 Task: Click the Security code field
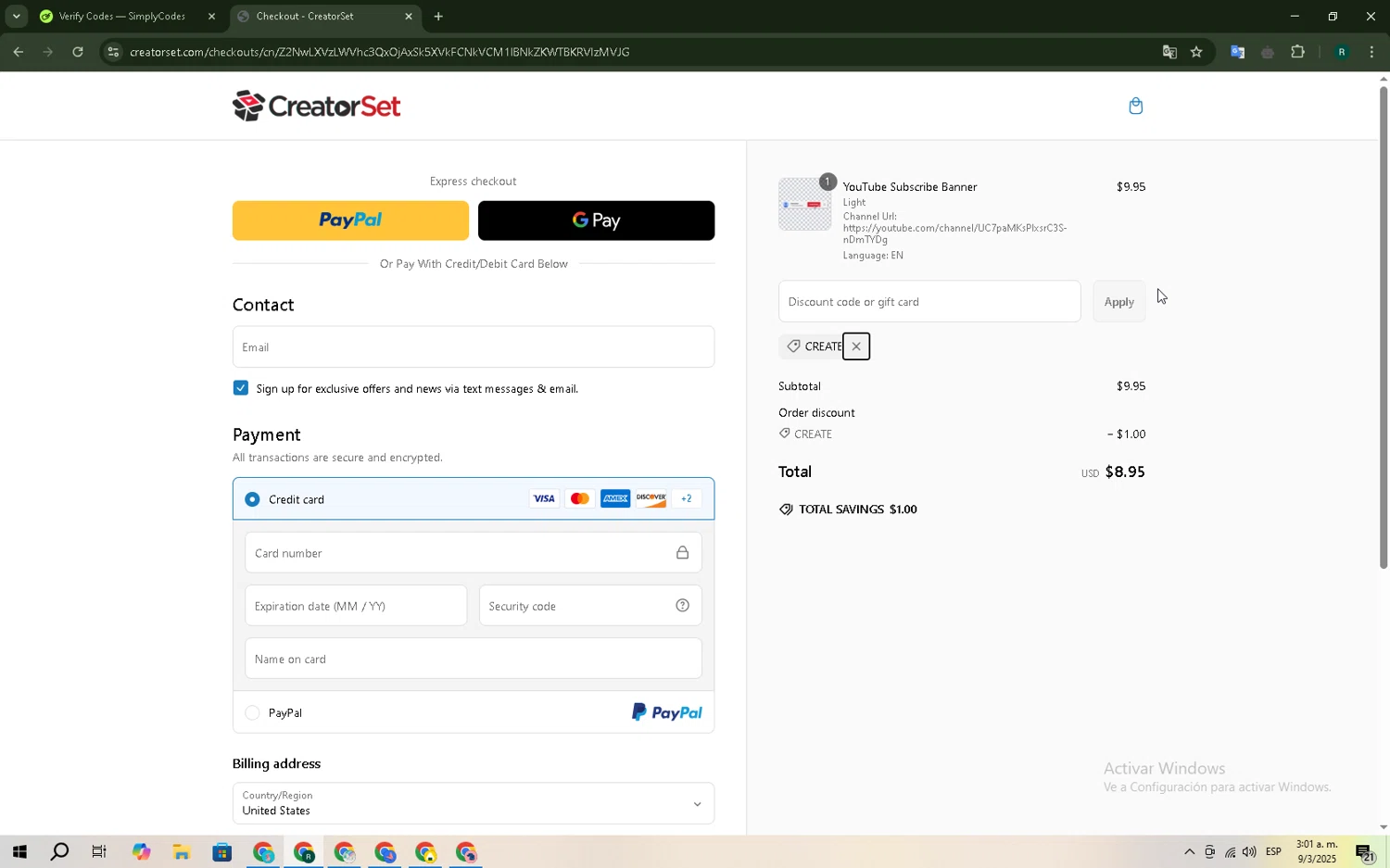[590, 606]
